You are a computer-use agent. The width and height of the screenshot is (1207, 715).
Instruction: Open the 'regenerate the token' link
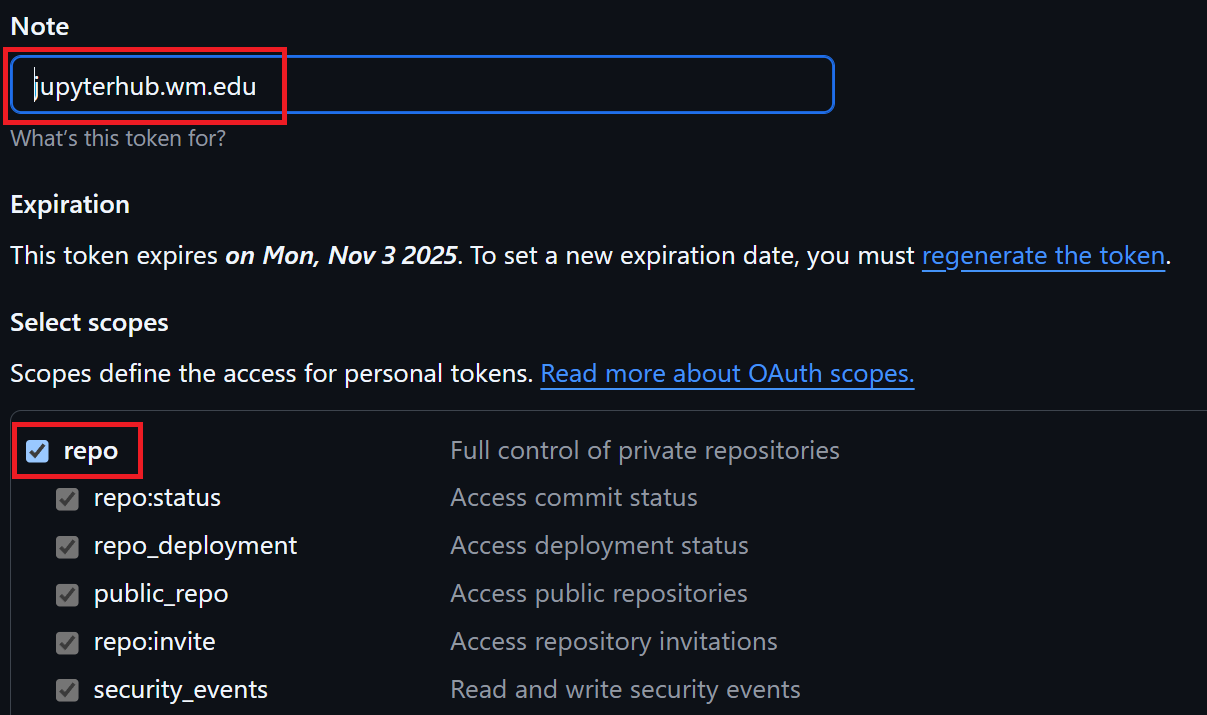(1043, 255)
